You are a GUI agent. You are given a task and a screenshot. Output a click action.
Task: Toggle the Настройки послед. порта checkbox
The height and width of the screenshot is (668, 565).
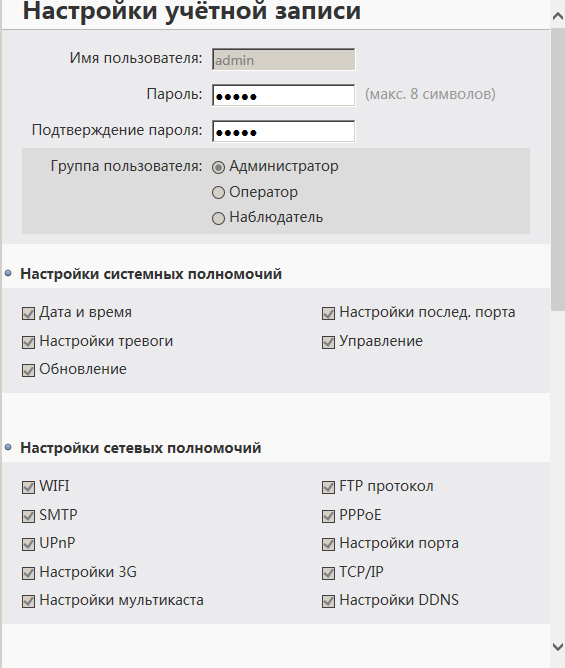click(328, 314)
